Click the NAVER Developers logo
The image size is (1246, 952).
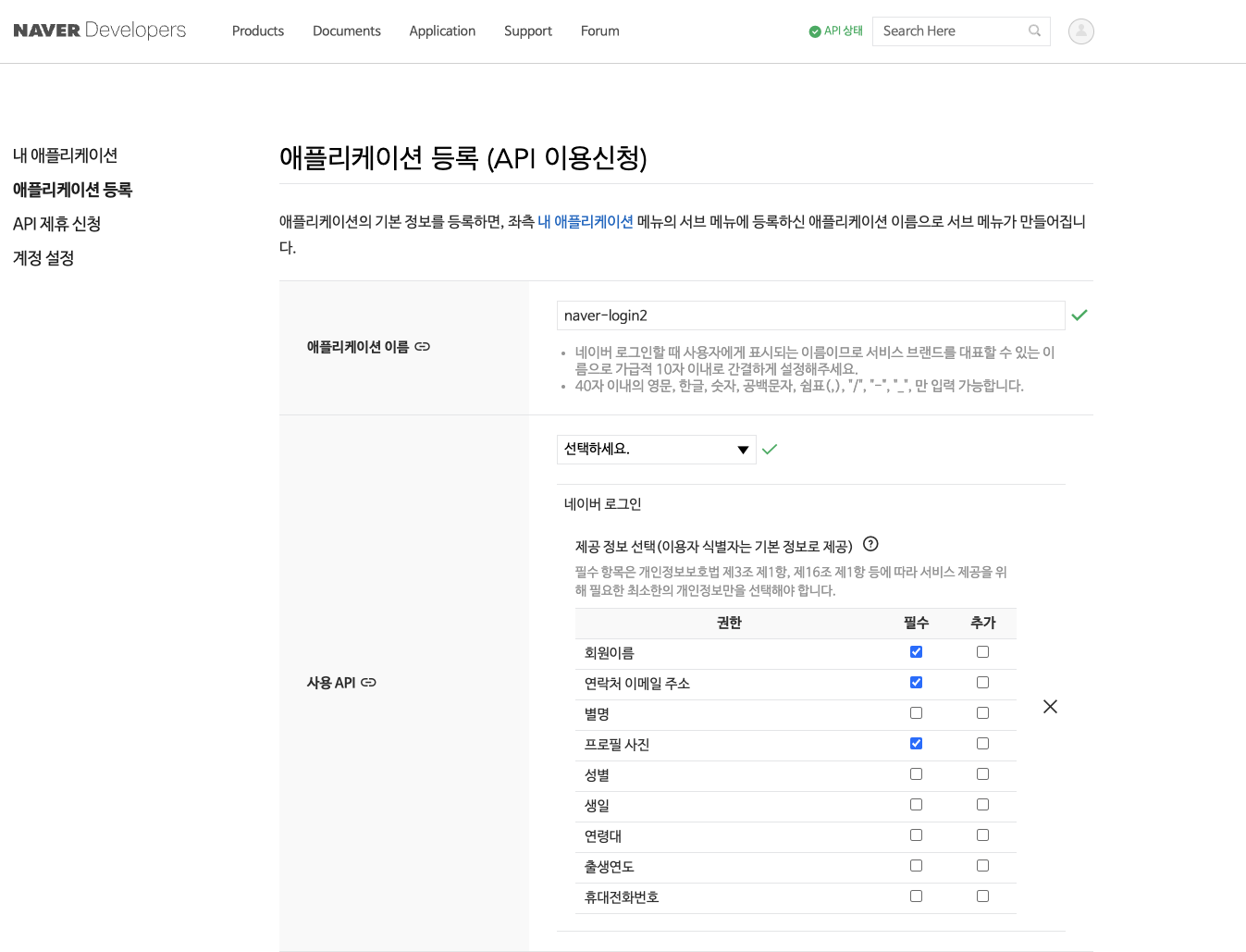click(x=100, y=31)
